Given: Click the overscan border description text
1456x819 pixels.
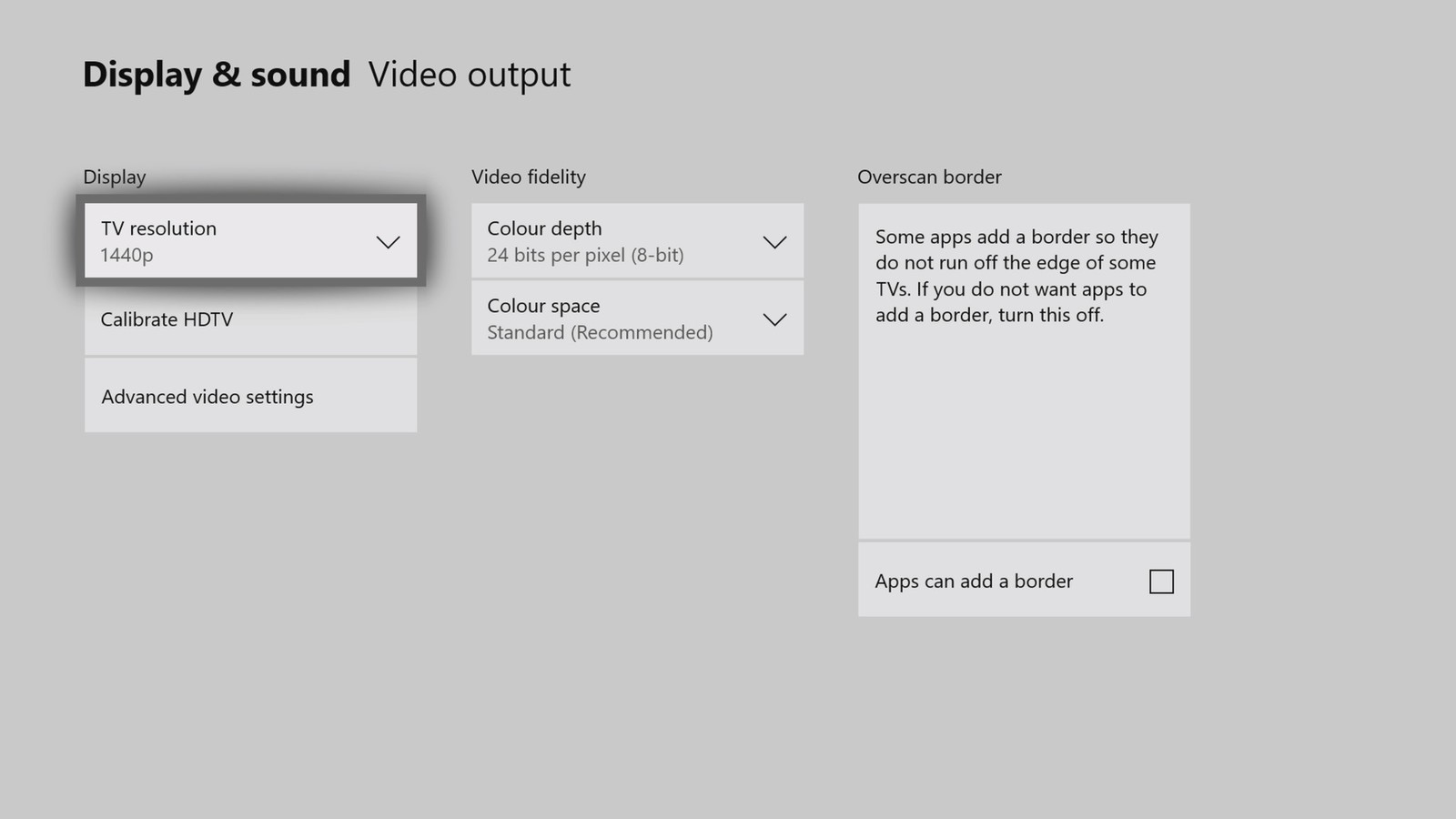Looking at the screenshot, I should point(1016,276).
